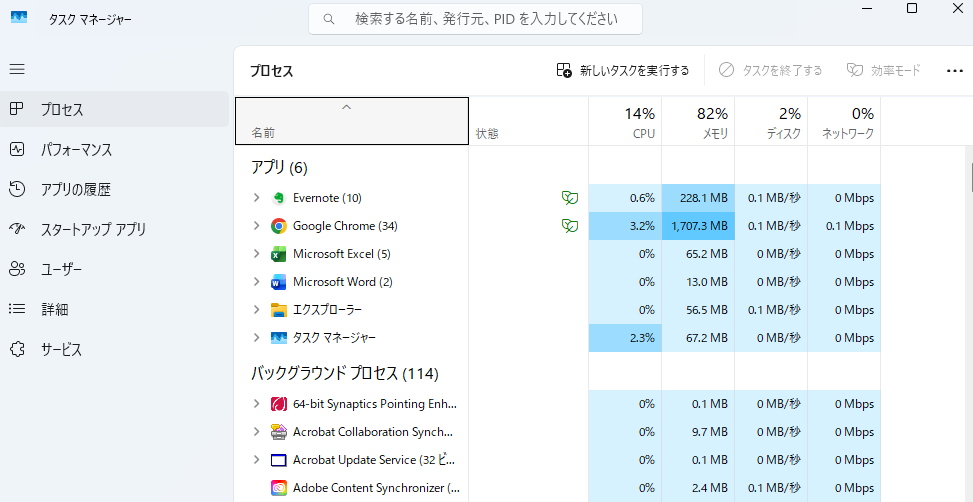Expand the Google Chrome process group

(x=256, y=226)
